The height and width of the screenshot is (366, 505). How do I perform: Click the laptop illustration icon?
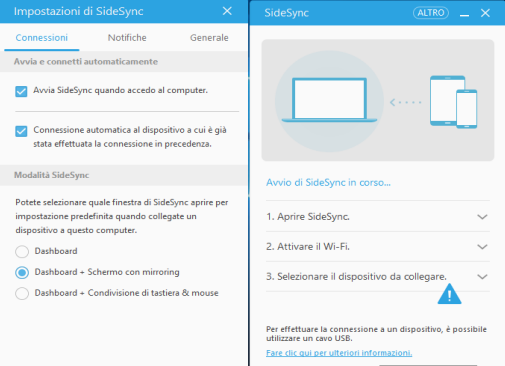pos(329,100)
